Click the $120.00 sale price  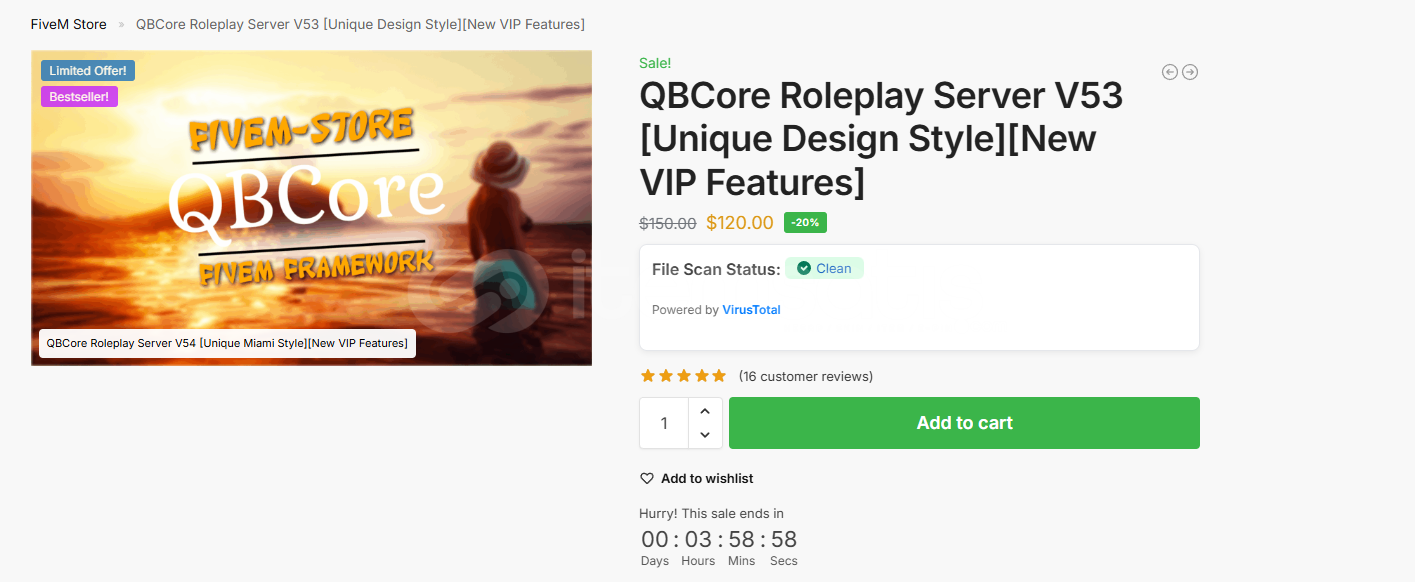pos(740,223)
